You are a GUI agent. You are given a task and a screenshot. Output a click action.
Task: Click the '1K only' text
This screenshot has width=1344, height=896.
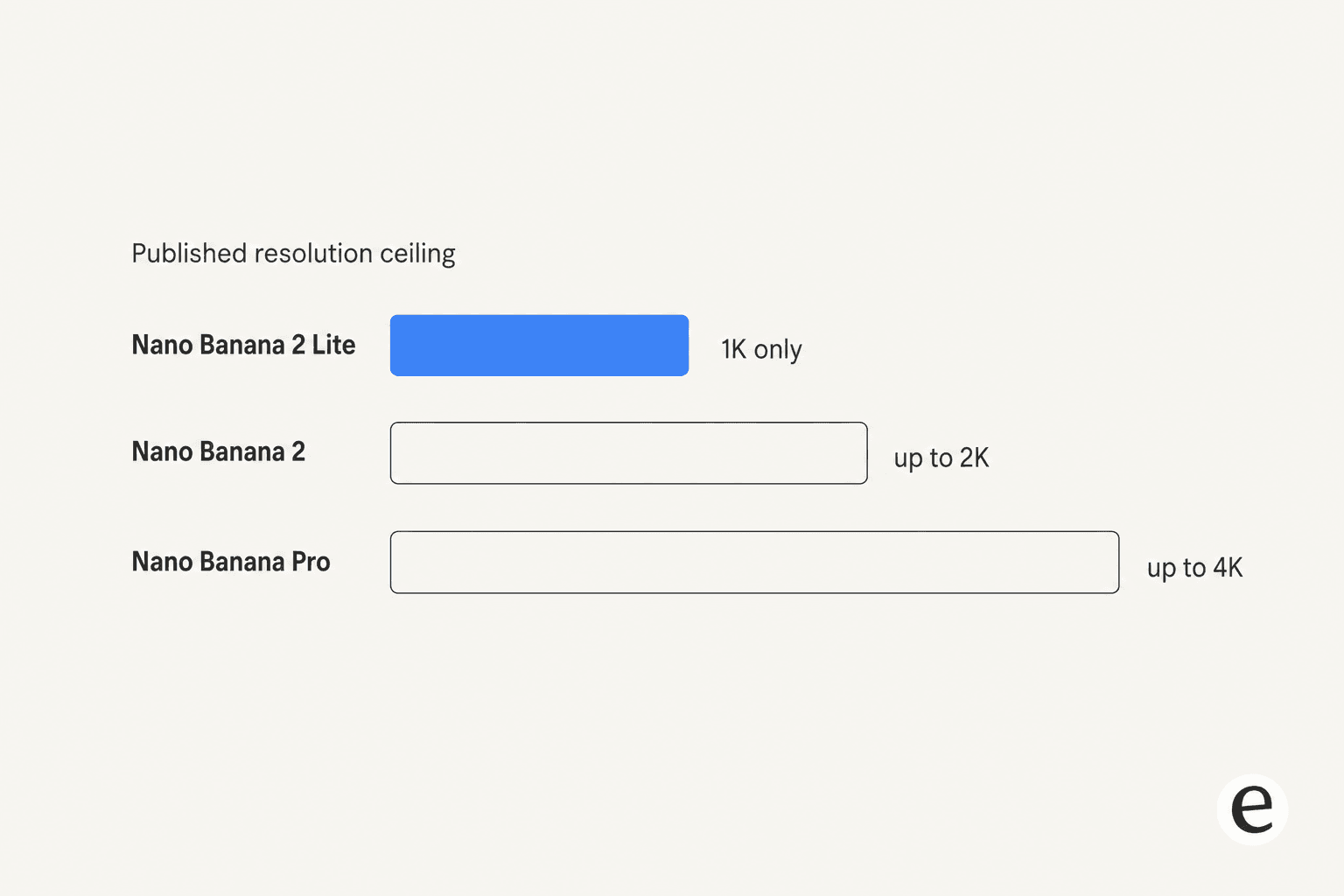point(761,349)
